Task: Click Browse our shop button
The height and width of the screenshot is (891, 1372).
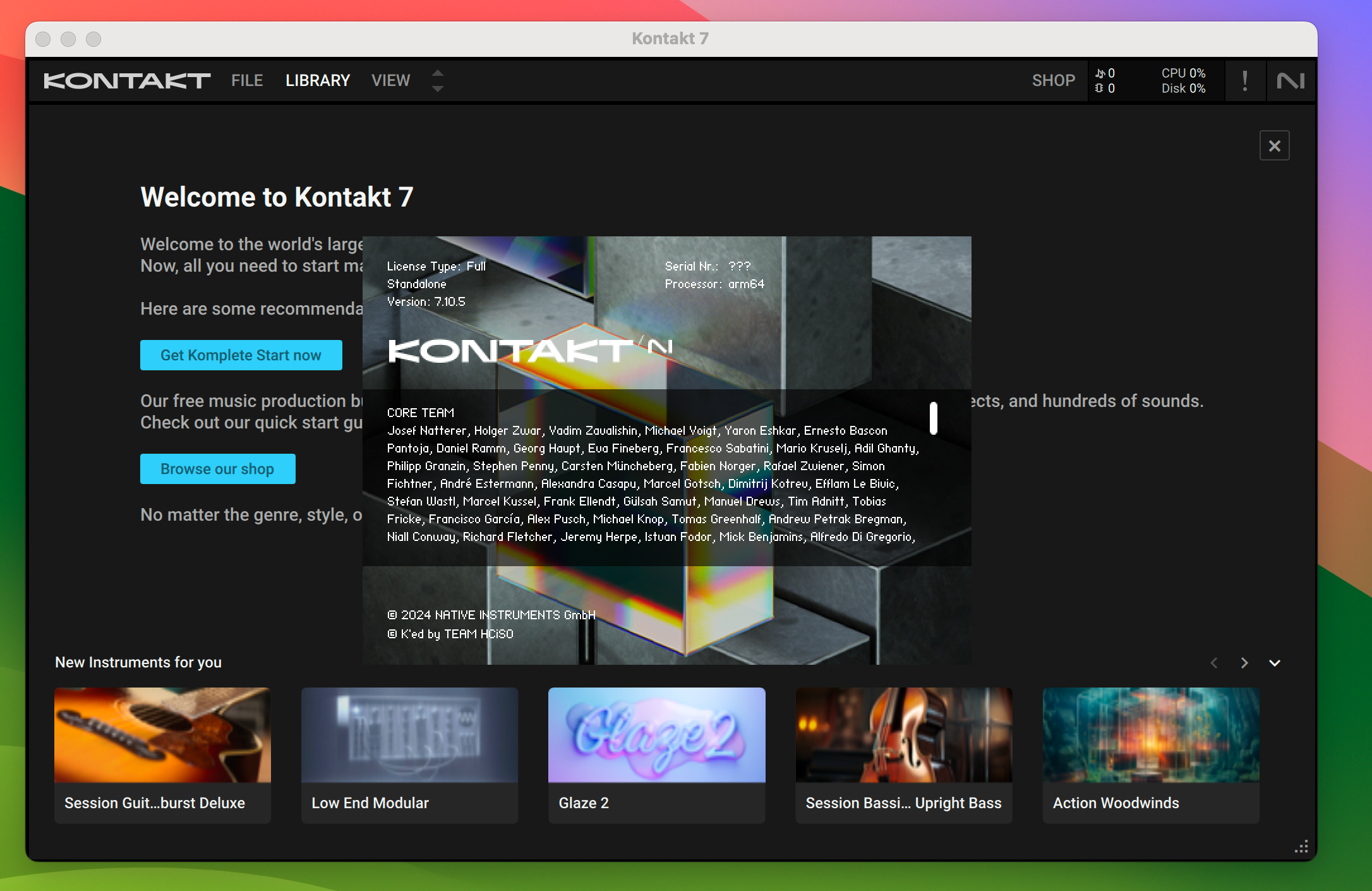Action: click(x=217, y=469)
